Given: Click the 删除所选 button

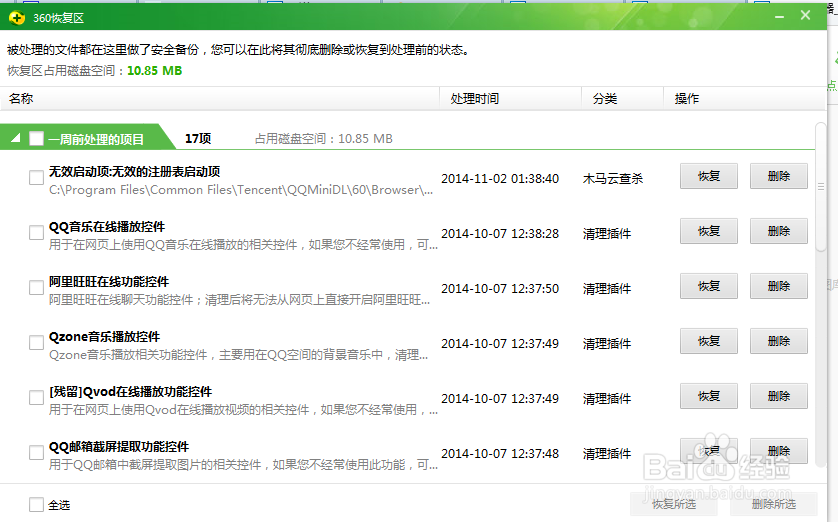Looking at the screenshot, I should (774, 504).
